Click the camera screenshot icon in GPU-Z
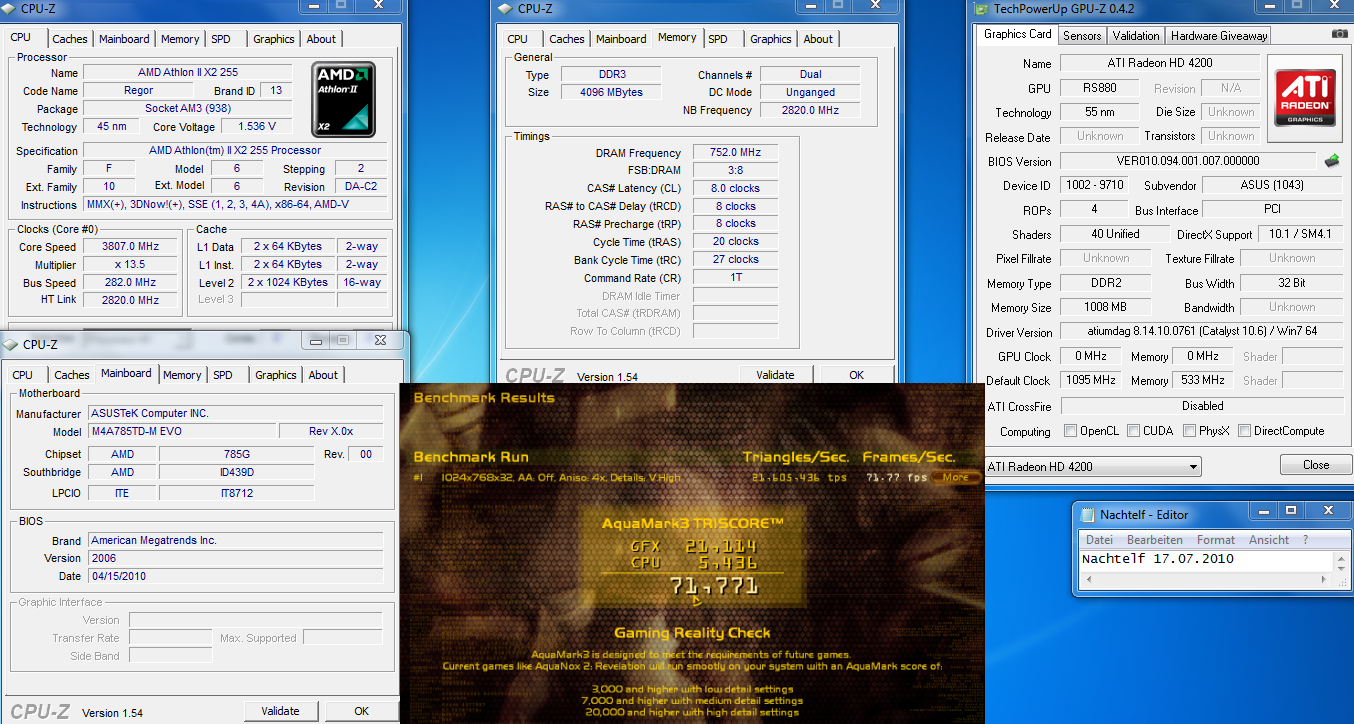The image size is (1354, 724). click(1339, 34)
